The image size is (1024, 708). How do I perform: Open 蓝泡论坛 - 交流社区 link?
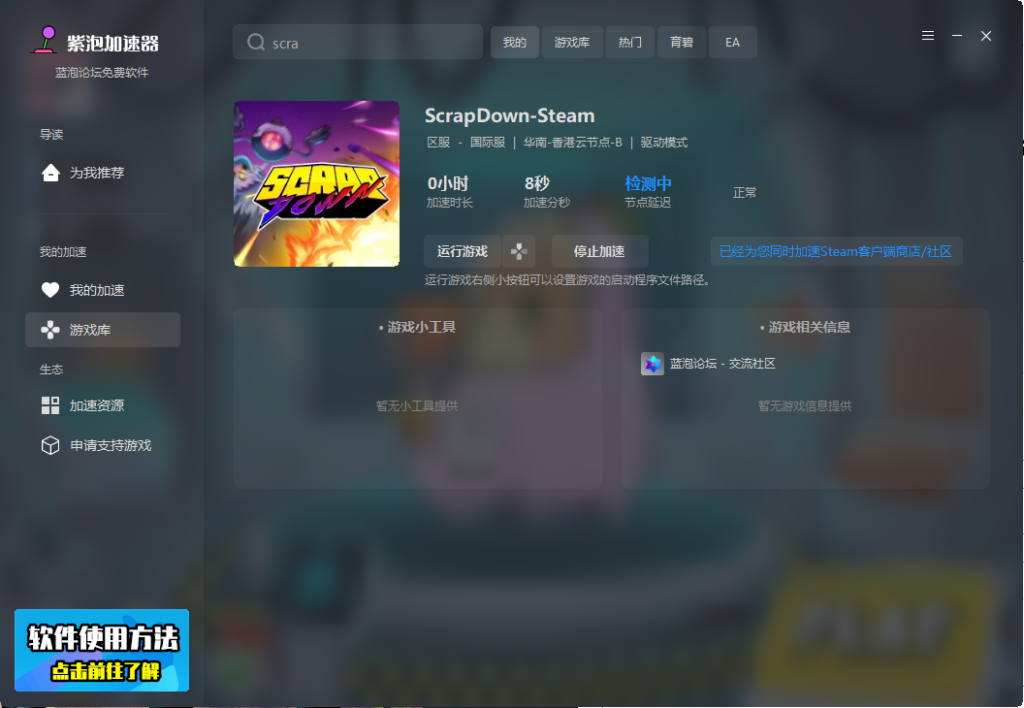pos(722,364)
